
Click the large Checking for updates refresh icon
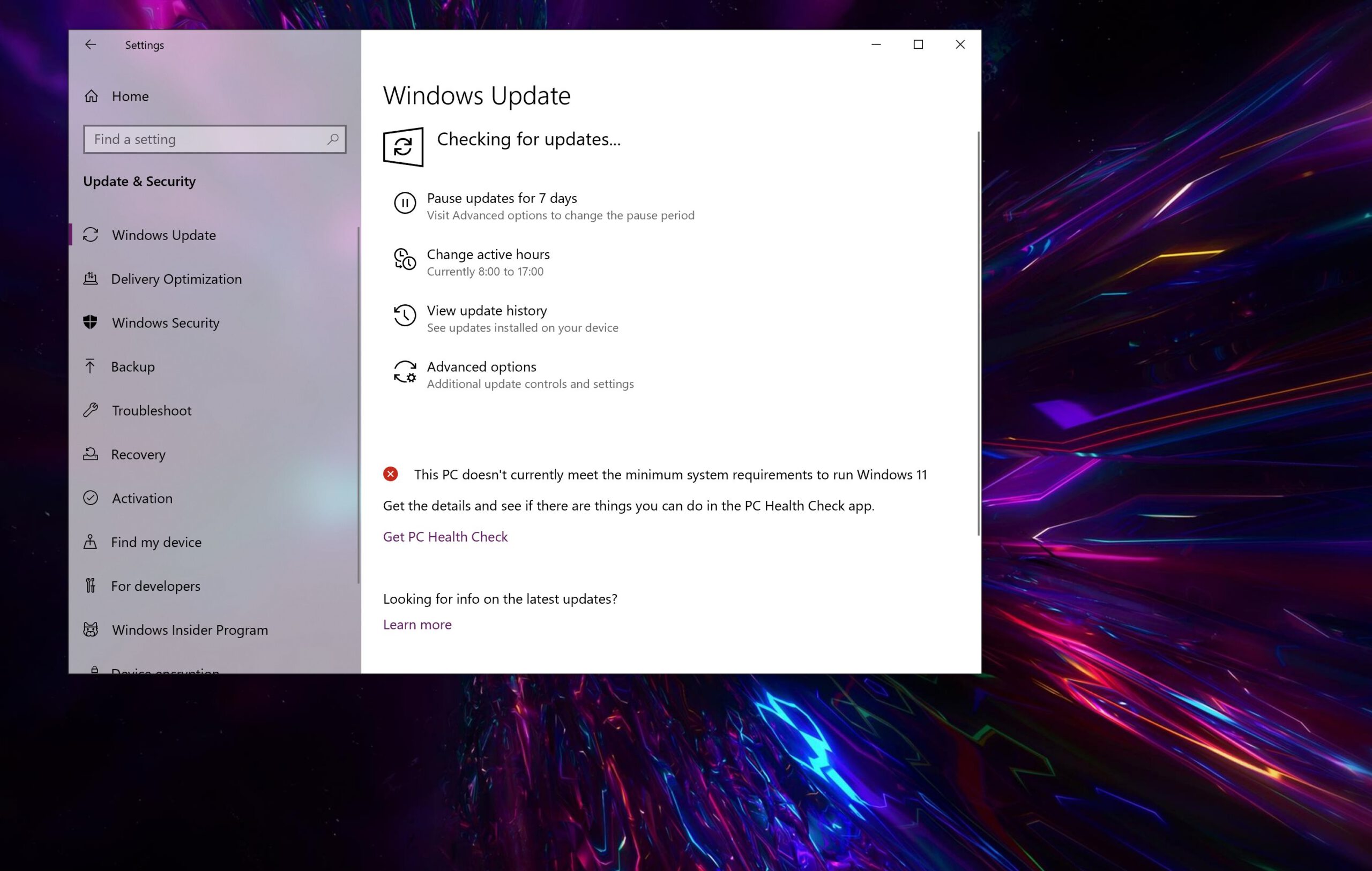404,147
